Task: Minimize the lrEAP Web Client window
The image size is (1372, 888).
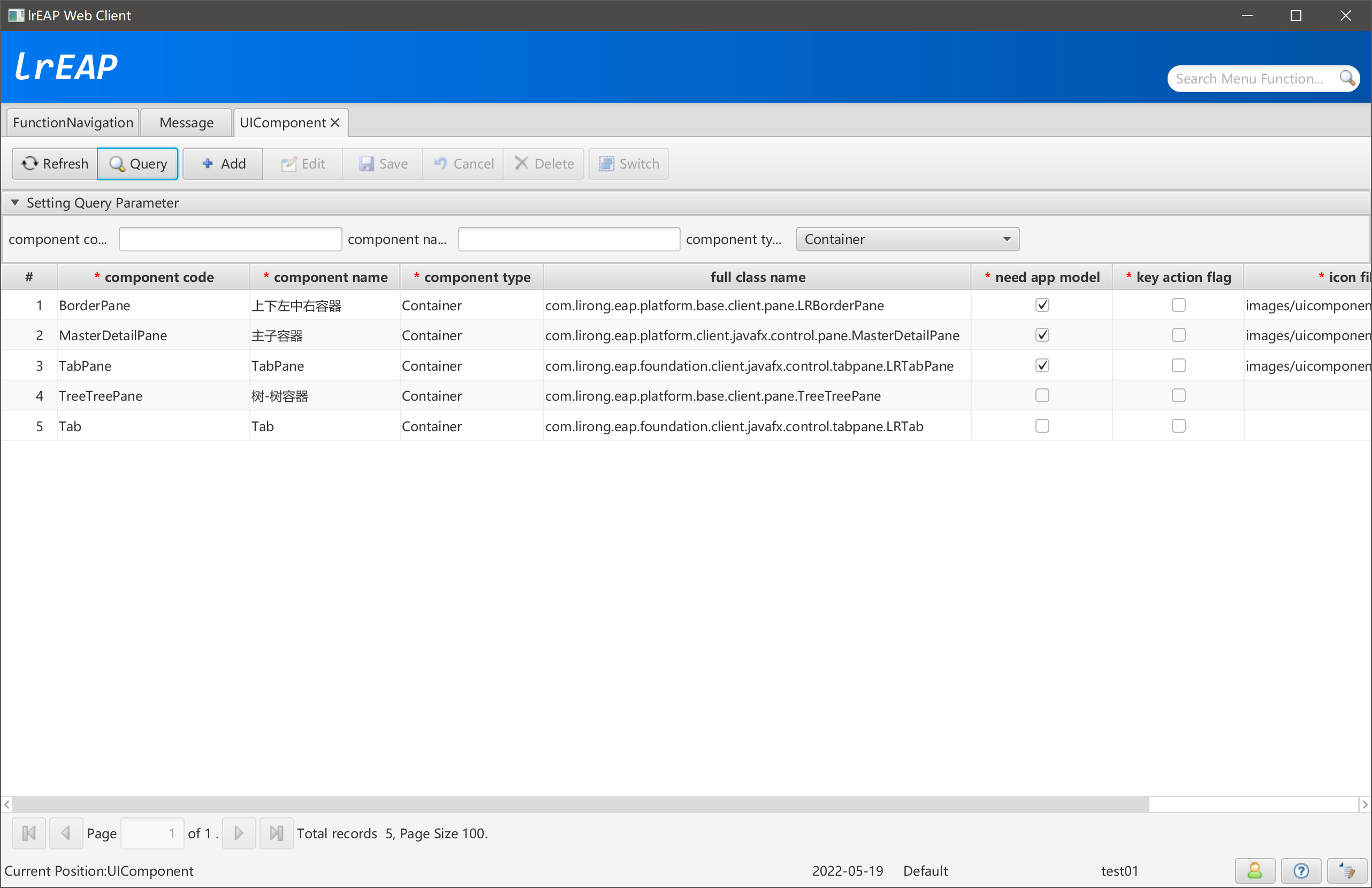Action: [1247, 16]
